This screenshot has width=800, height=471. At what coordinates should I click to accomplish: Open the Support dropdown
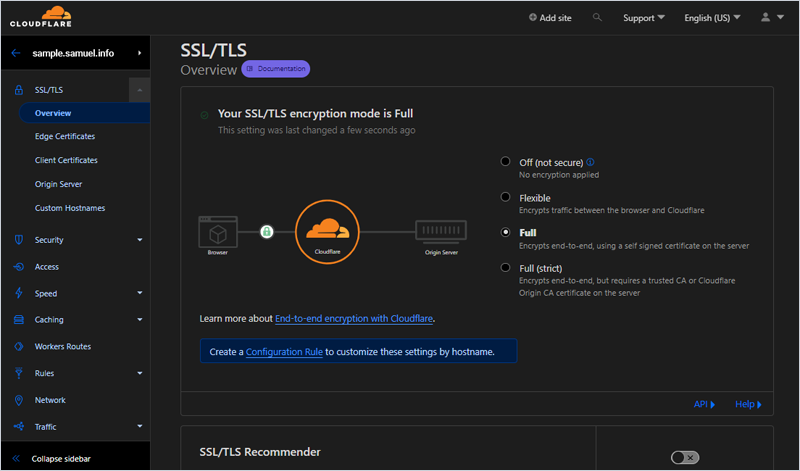[x=644, y=18]
